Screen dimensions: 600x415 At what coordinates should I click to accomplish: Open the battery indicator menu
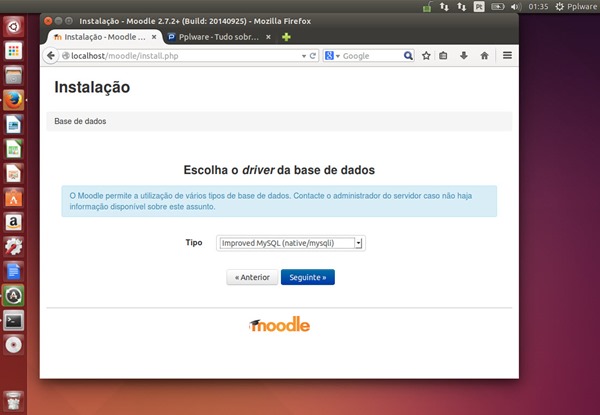click(497, 7)
